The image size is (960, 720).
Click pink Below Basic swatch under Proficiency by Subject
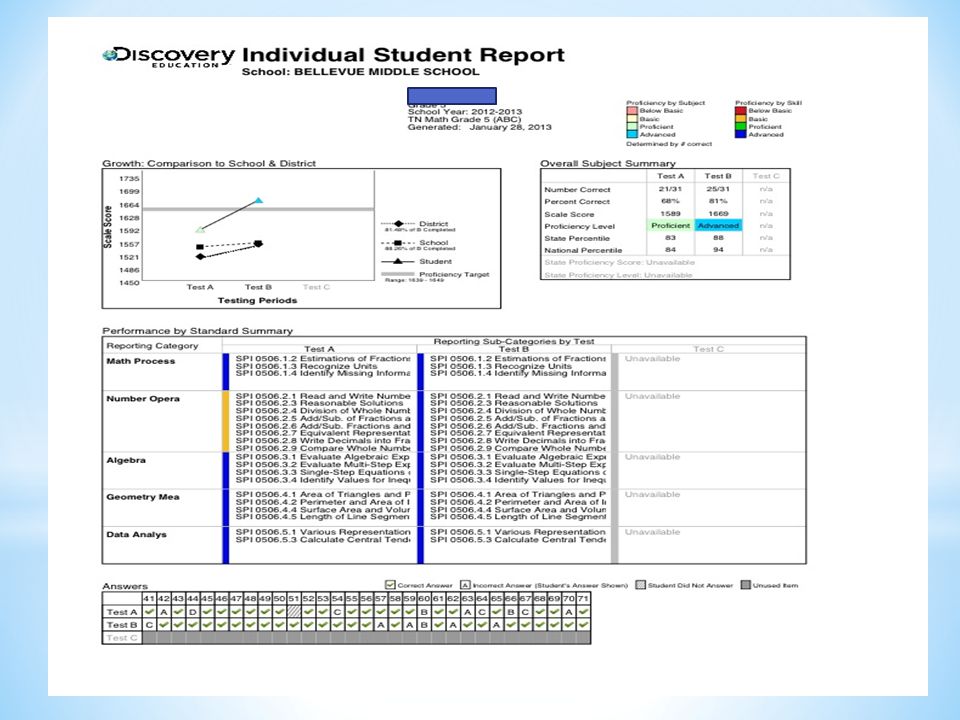632,111
